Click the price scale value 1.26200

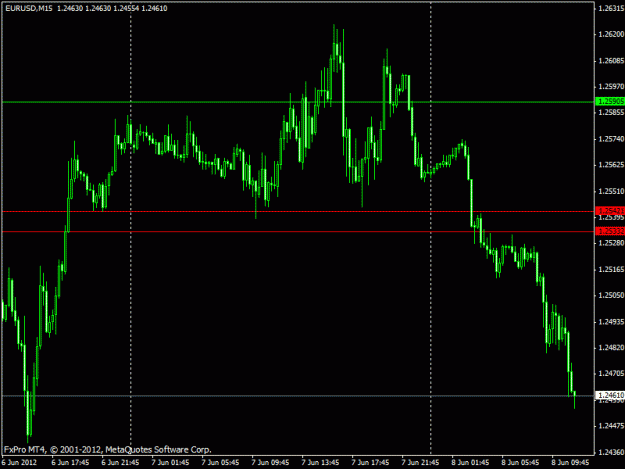click(x=611, y=34)
